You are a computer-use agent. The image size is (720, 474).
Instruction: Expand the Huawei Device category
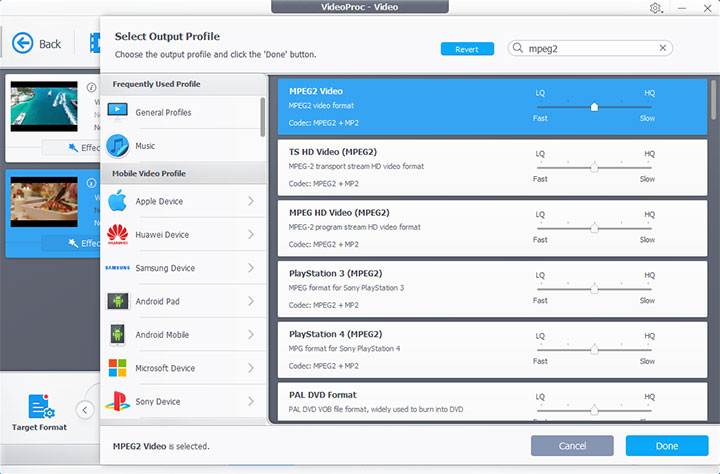[x=251, y=234]
